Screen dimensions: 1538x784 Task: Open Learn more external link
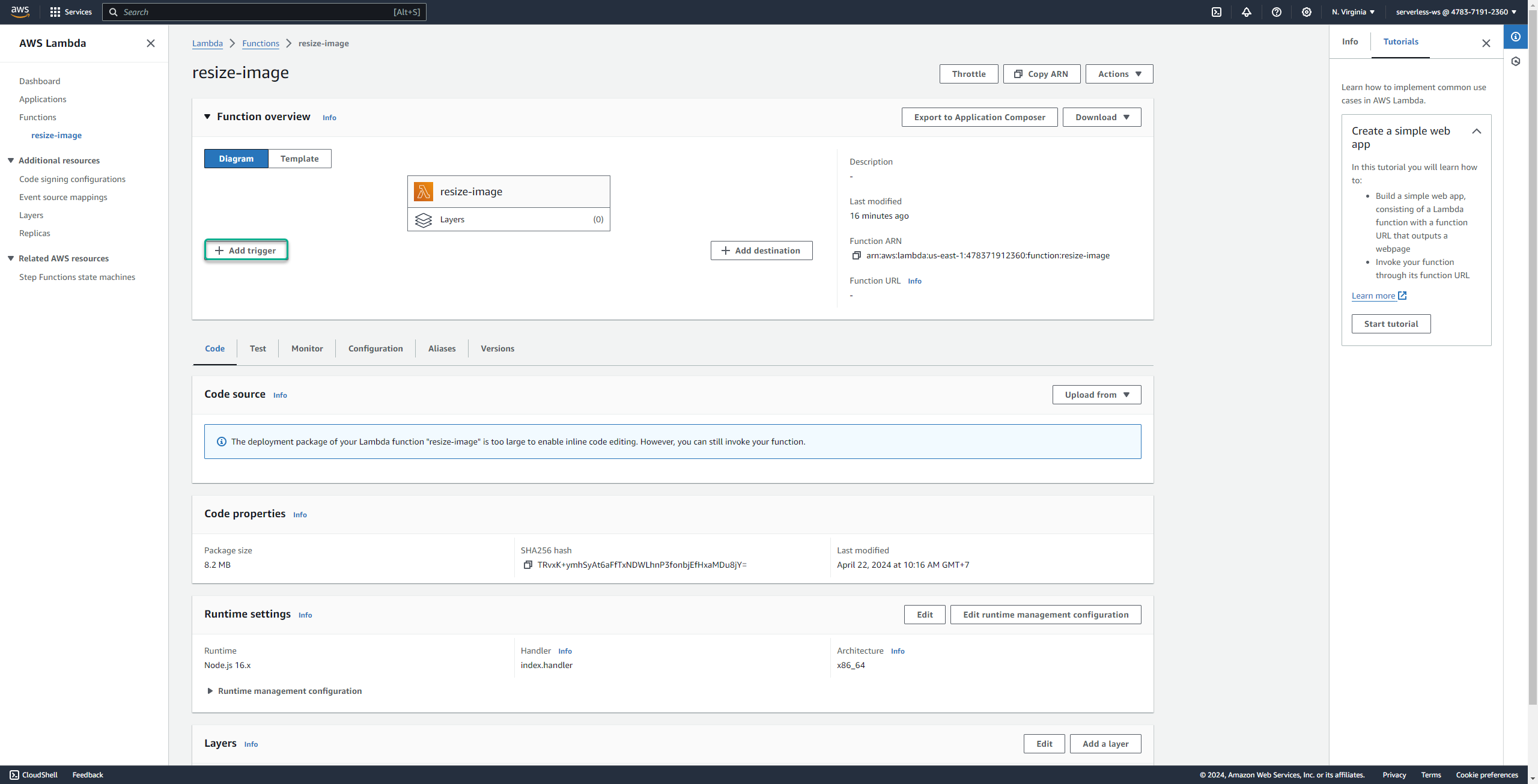[1379, 296]
